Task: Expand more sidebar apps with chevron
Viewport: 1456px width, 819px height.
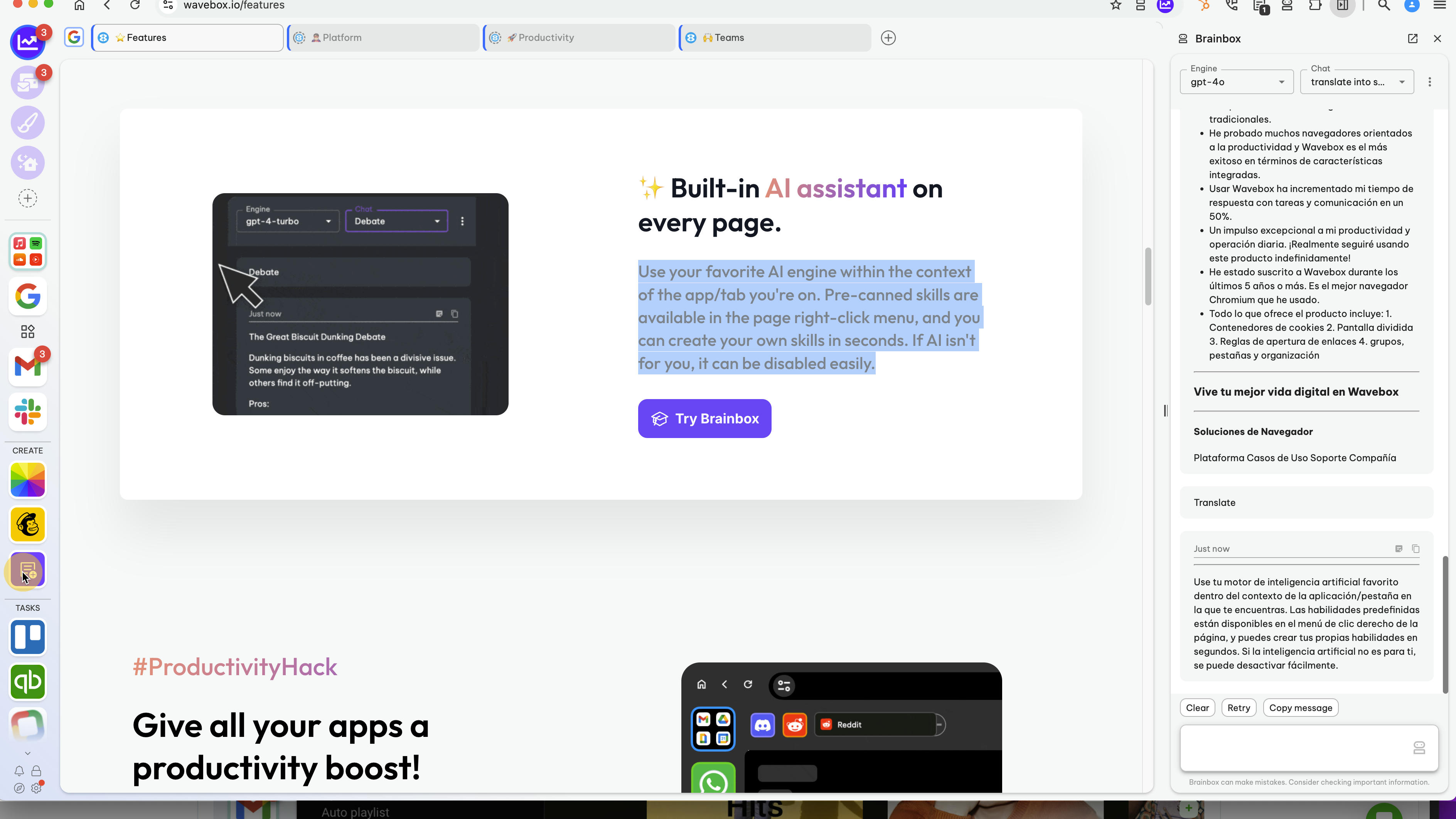Action: pyautogui.click(x=28, y=753)
